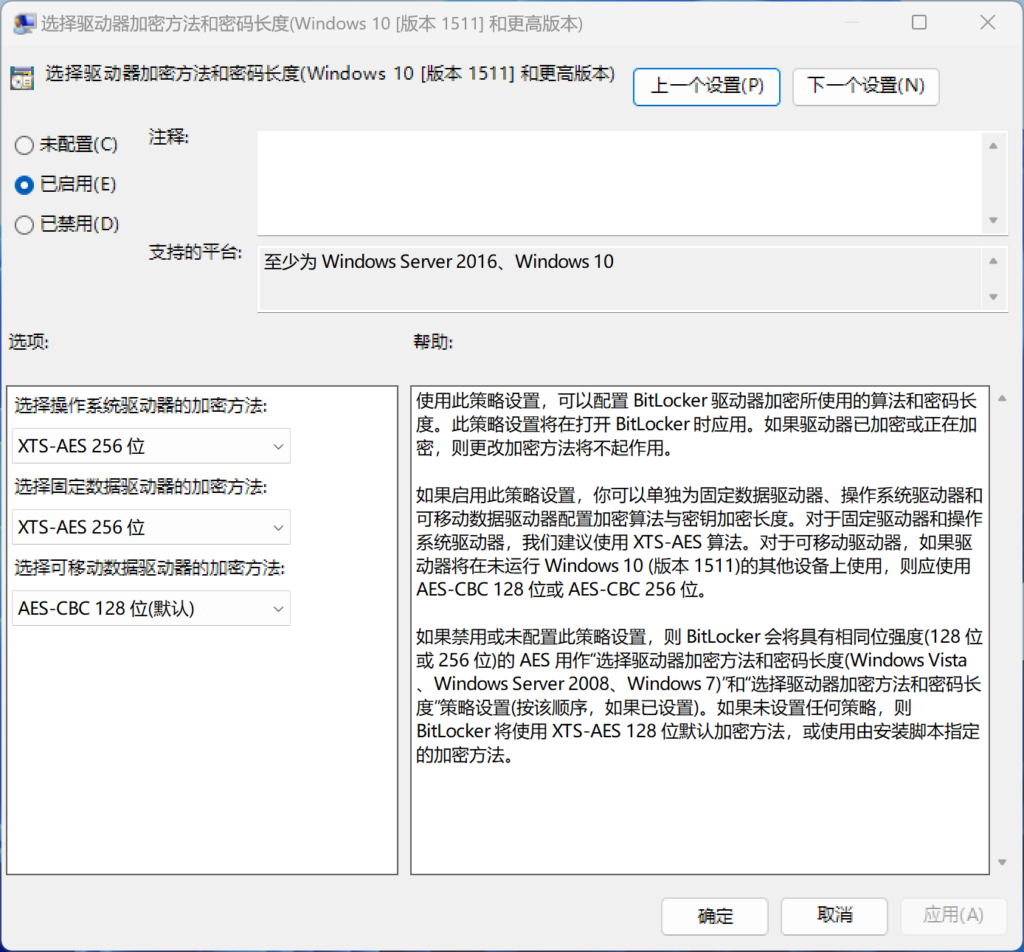Expand the removable data drive AES-CBC dropdown
This screenshot has width=1024, height=952.
pos(152,608)
